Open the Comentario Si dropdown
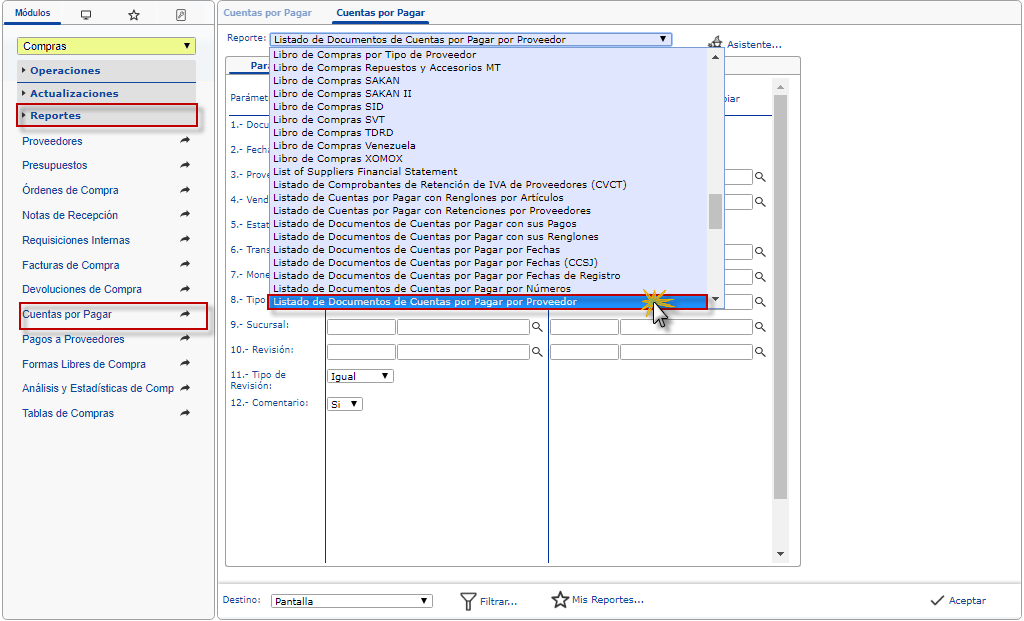 tap(346, 404)
